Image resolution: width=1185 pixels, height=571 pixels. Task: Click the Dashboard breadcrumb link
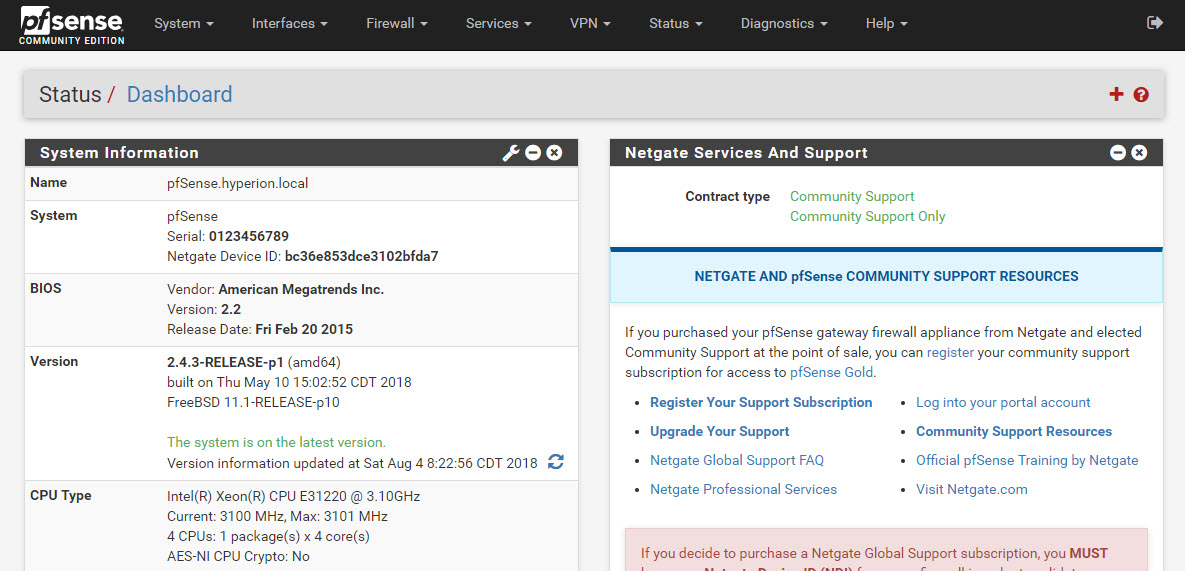point(179,94)
